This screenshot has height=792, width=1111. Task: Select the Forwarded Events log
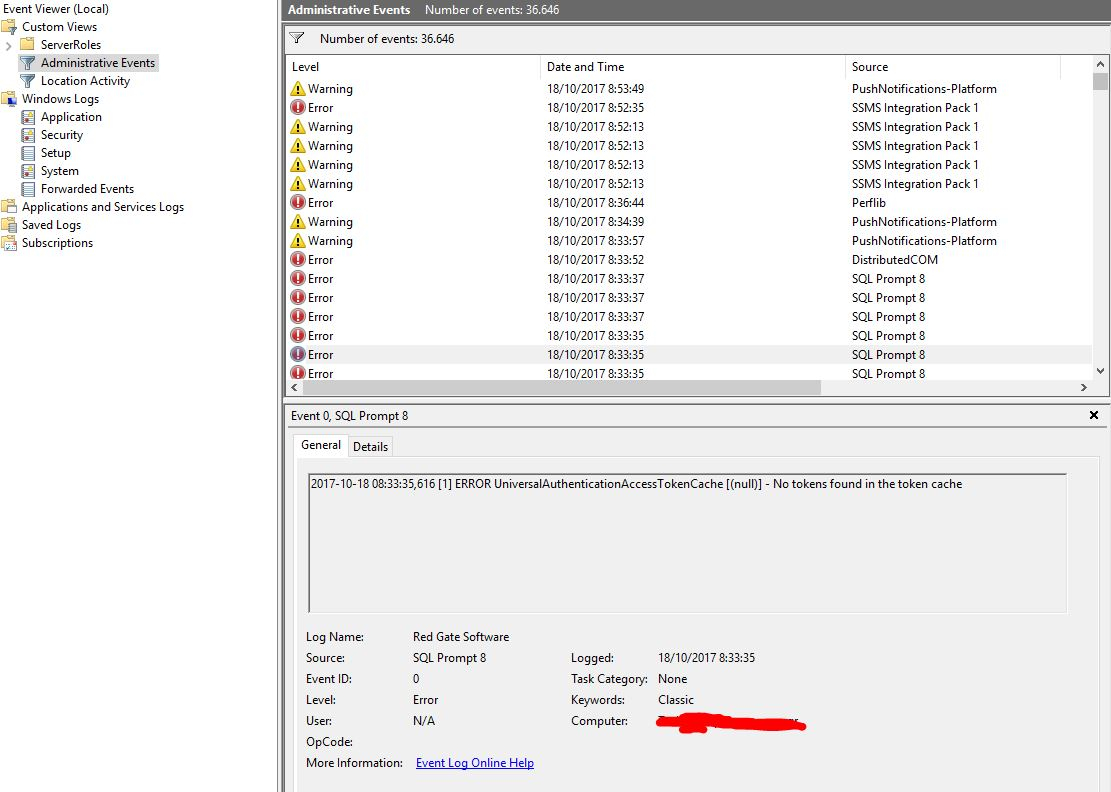[87, 189]
